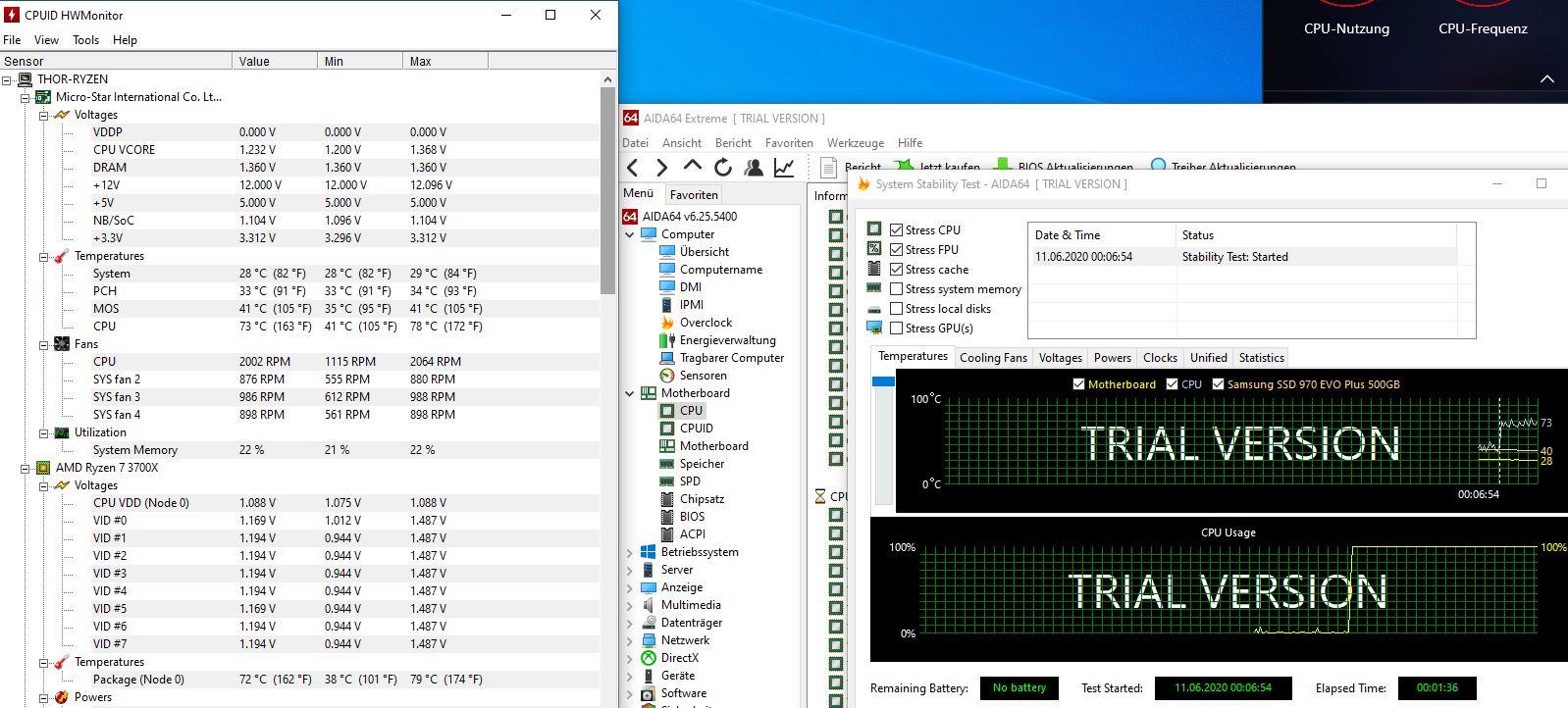The width and height of the screenshot is (1568, 708).
Task: Click the Betriebssystem Windows icon
Action: [x=649, y=552]
